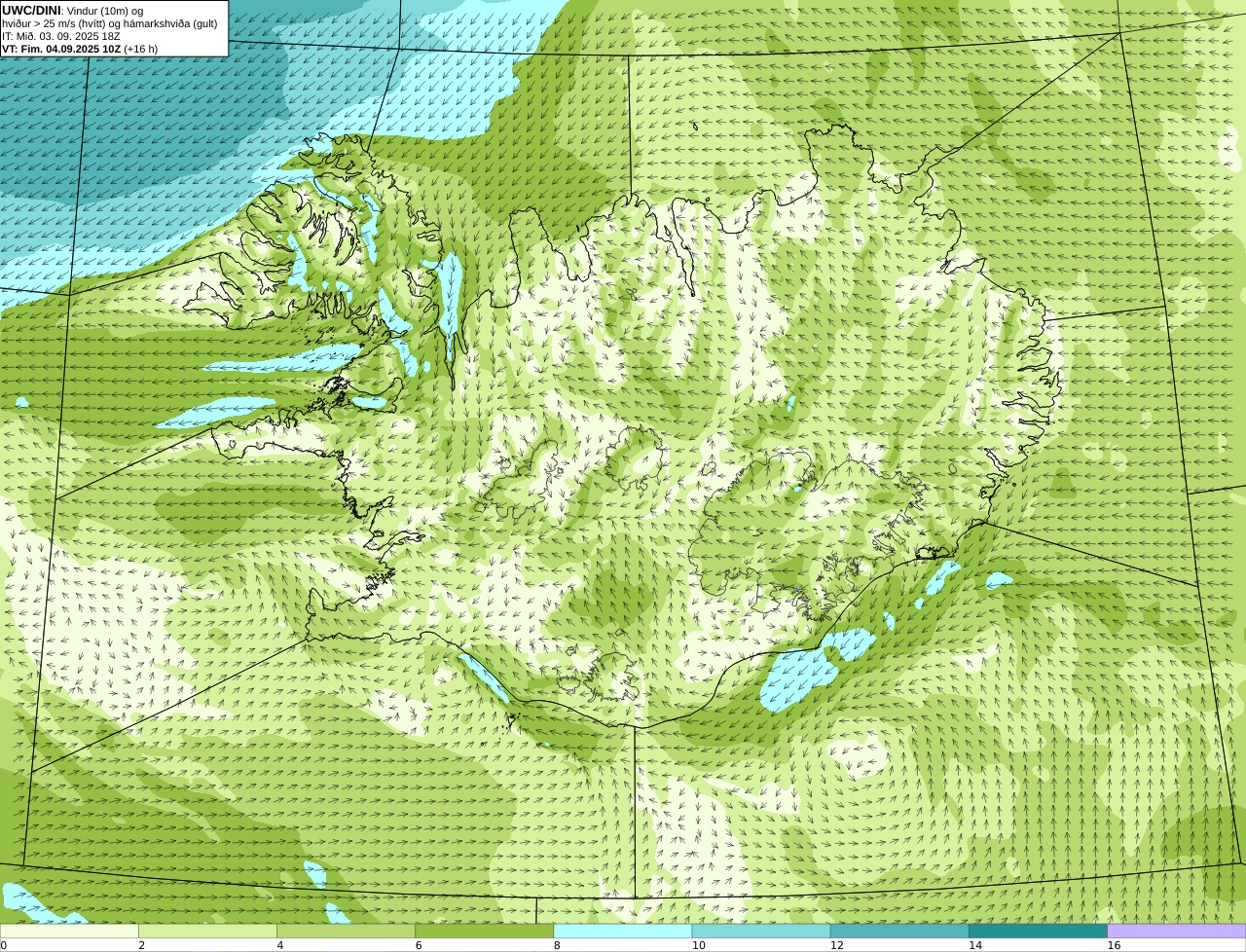1246x952 pixels.
Task: Click the initial time line 'IT: Mið. 03. 09. 2025 18Z'
Action: (61, 36)
